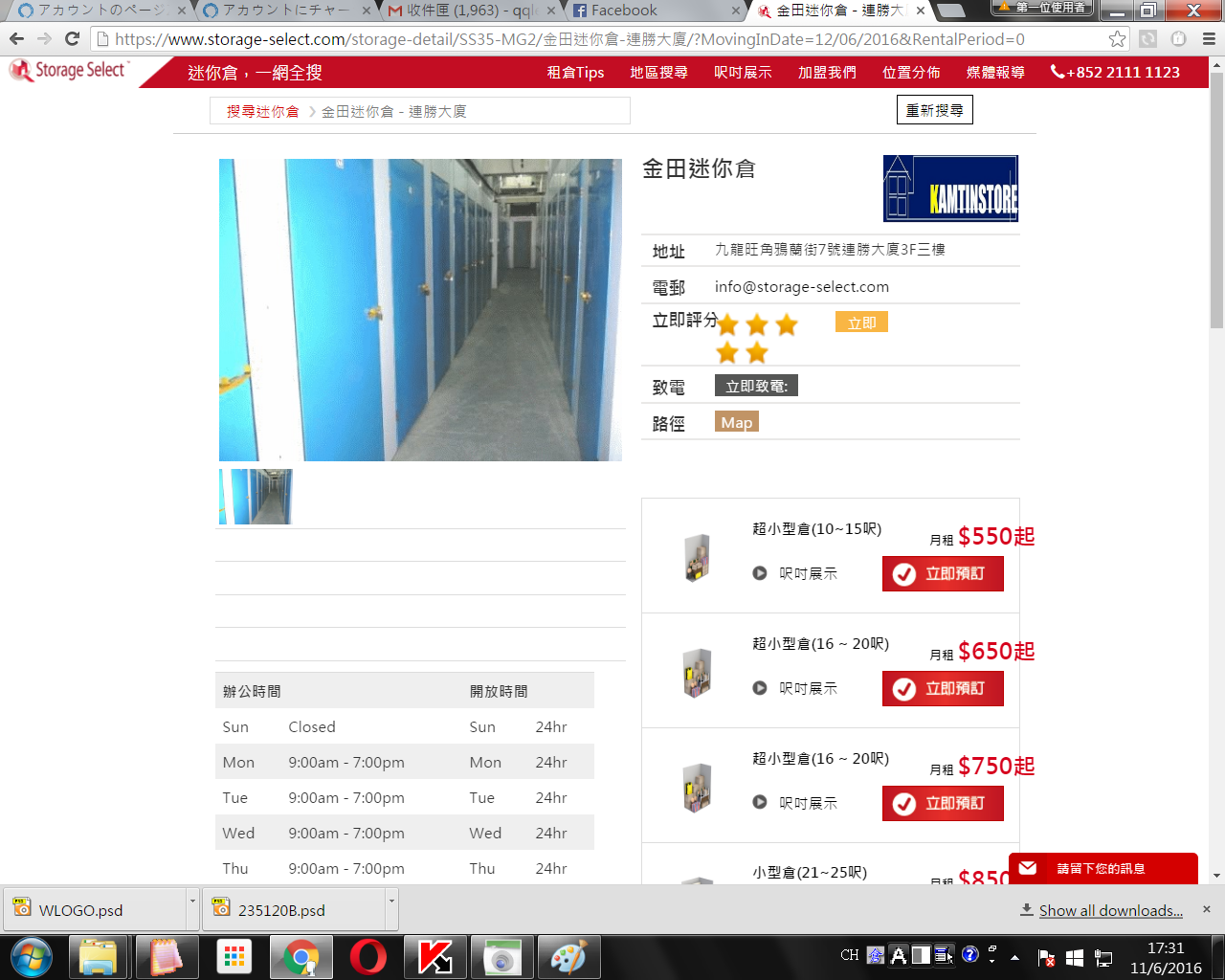Click the Kamtinstore company logo
This screenshot has width=1225, height=980.
point(950,189)
